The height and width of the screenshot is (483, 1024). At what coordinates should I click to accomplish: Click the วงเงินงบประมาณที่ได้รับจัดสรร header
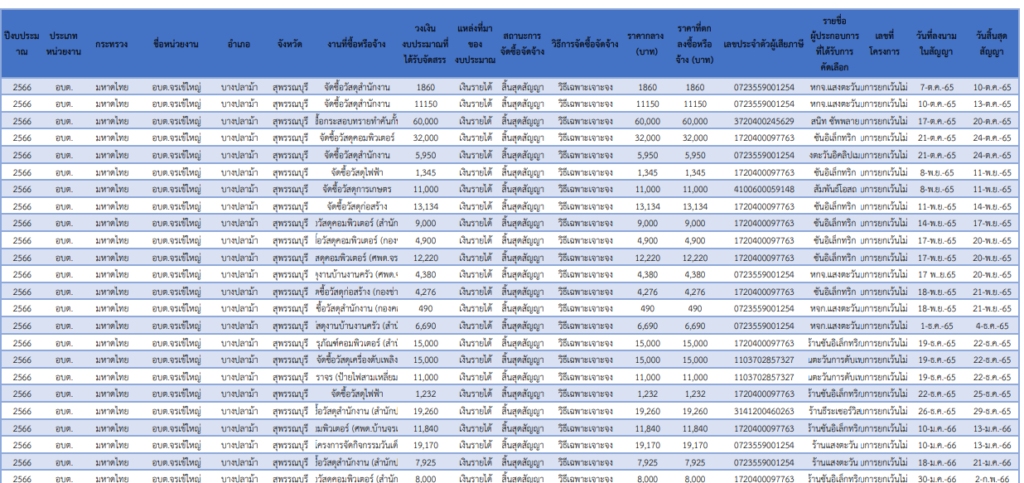[424, 44]
